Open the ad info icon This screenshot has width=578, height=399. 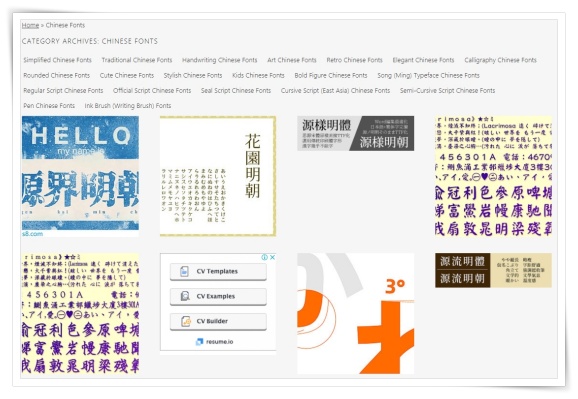(x=265, y=257)
